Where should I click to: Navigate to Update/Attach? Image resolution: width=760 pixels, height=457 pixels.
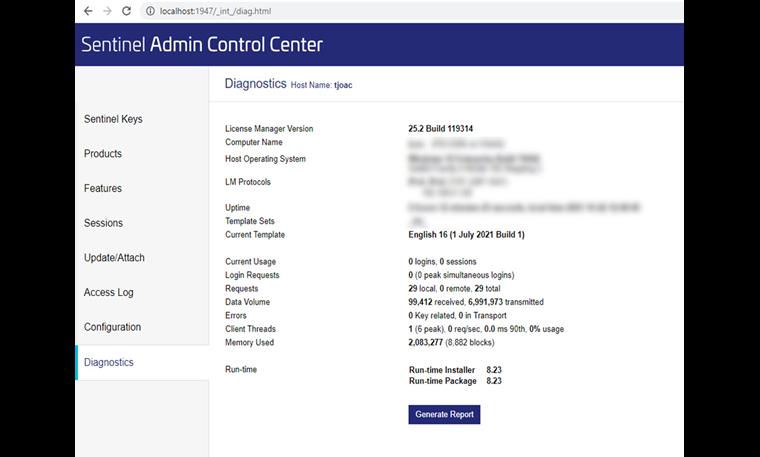tap(114, 258)
